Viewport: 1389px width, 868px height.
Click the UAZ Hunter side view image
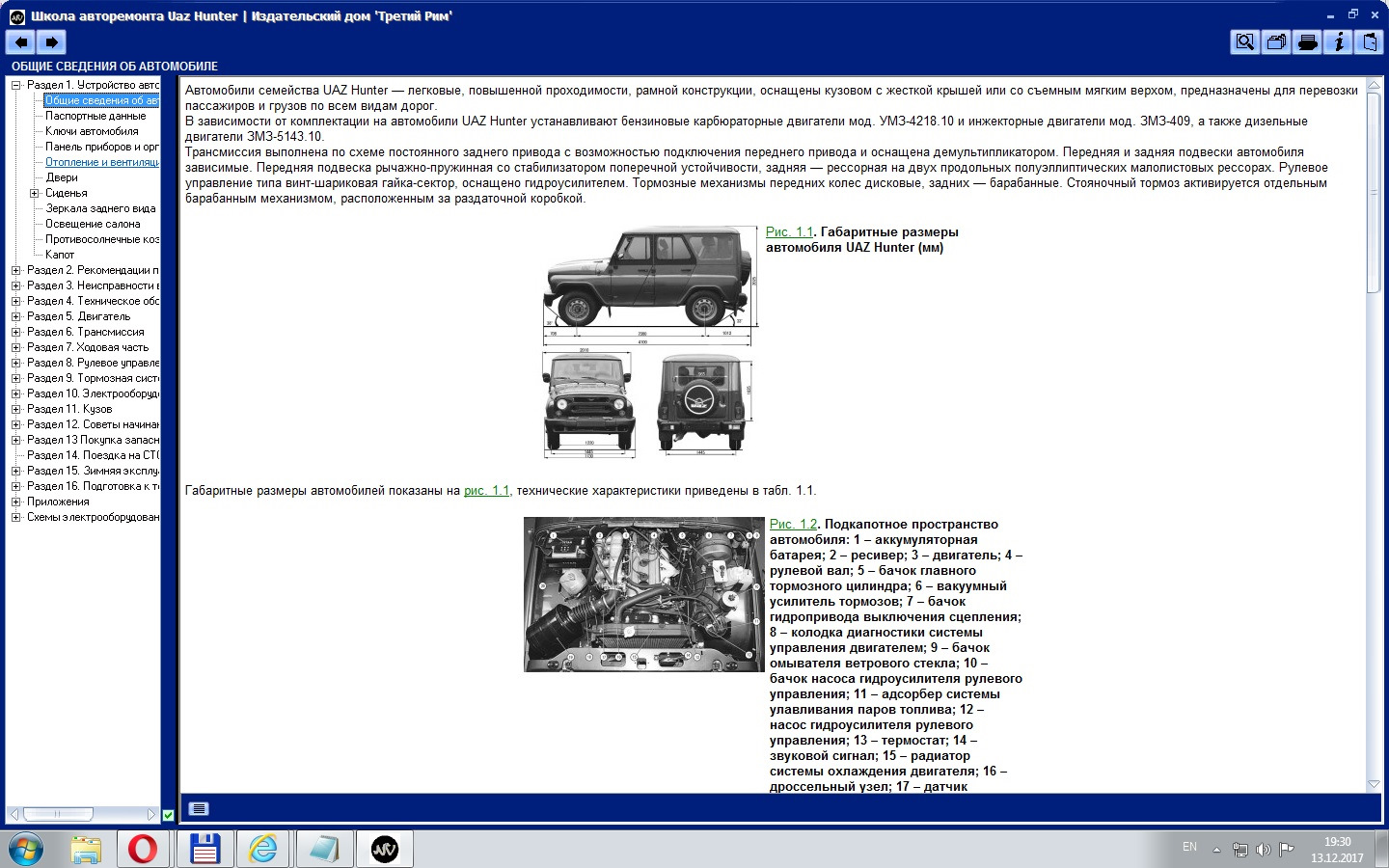click(x=650, y=285)
